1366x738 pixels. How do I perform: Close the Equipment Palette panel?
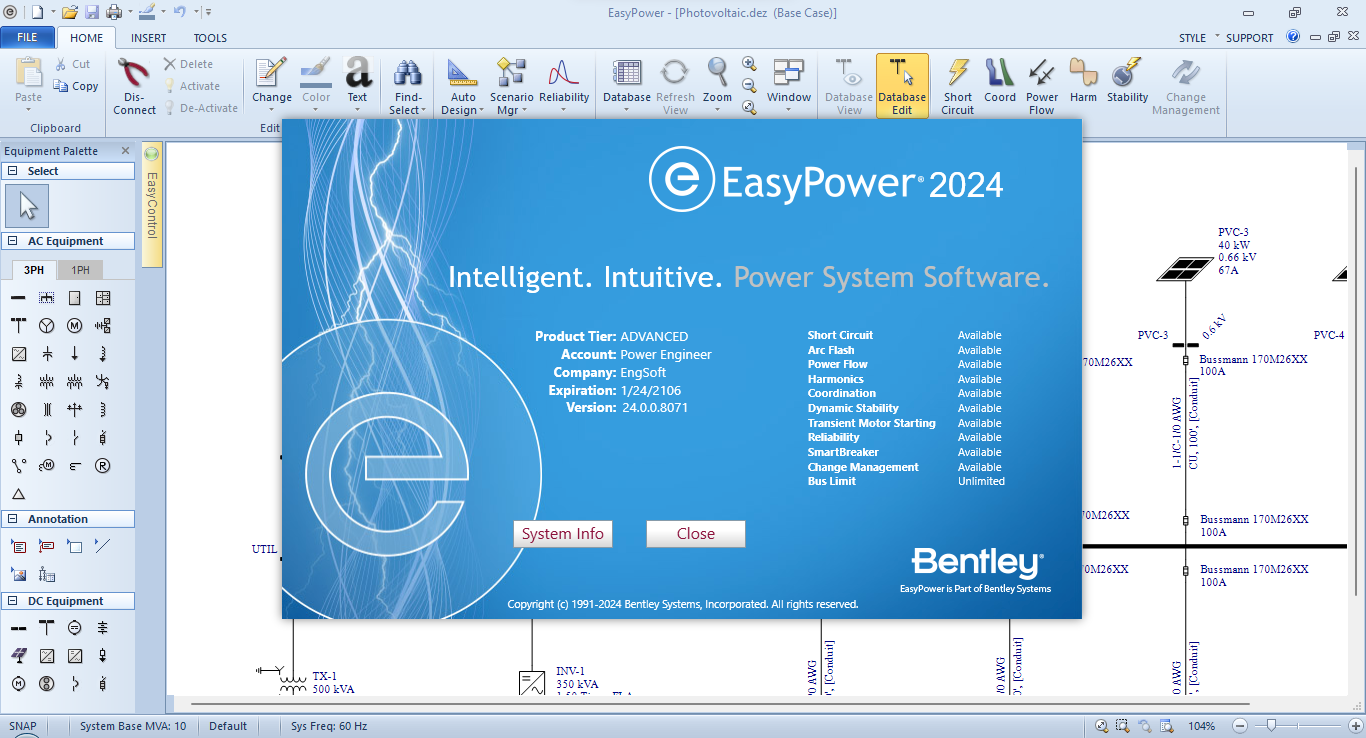coord(125,151)
